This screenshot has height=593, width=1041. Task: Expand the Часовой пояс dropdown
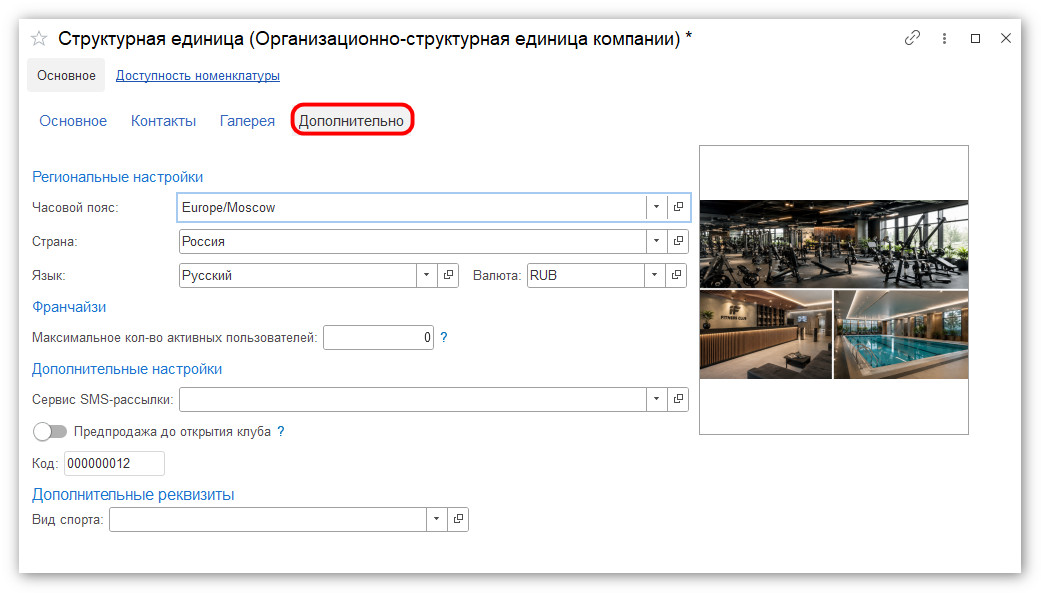click(656, 207)
